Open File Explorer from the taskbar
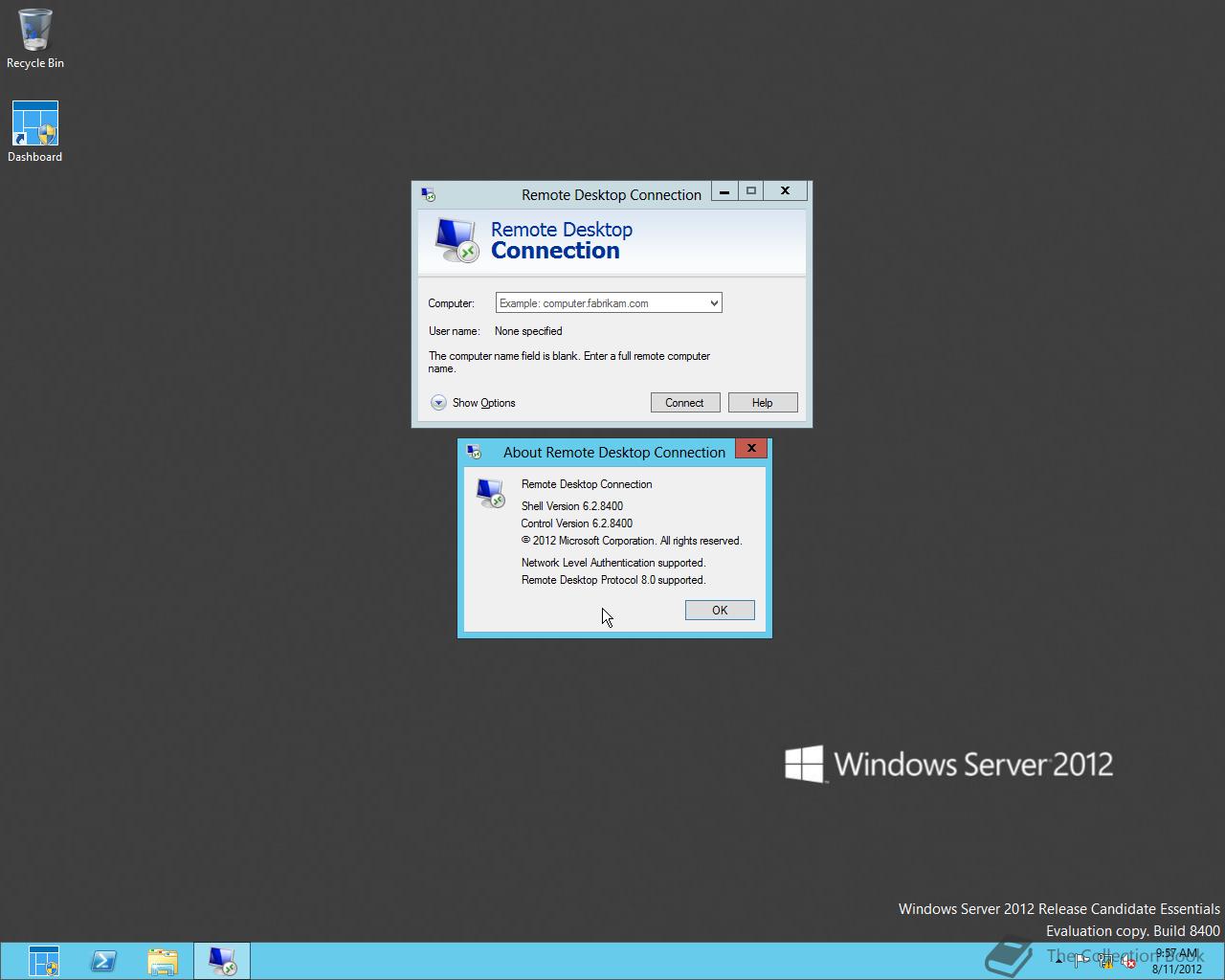 [163, 961]
